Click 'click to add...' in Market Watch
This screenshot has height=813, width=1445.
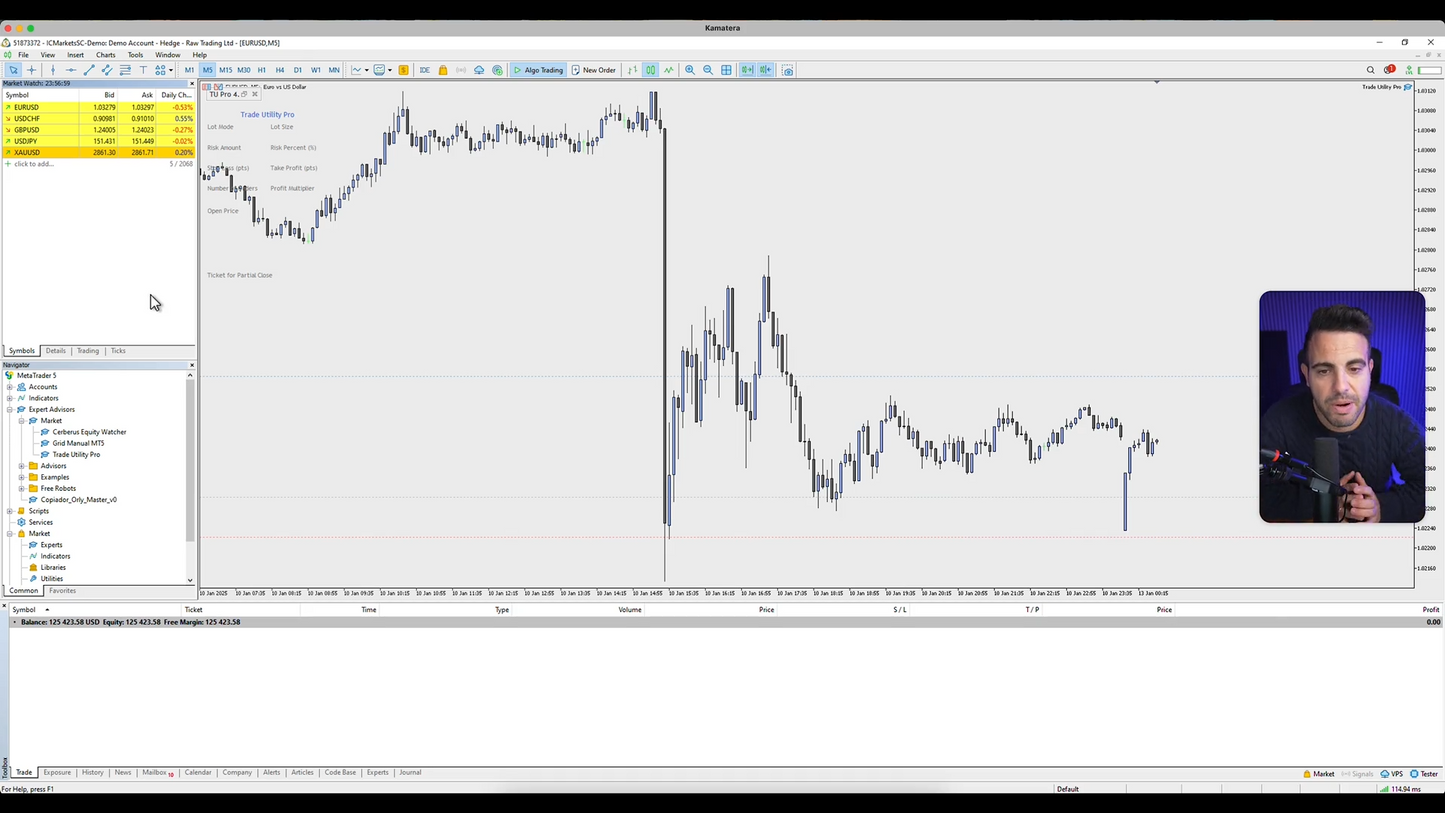[x=33, y=164]
